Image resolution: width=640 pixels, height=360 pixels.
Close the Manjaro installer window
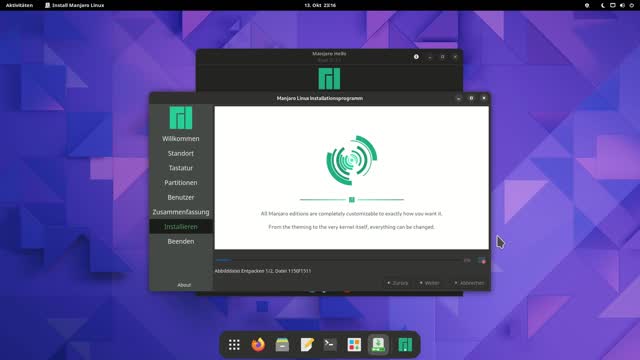(484, 98)
